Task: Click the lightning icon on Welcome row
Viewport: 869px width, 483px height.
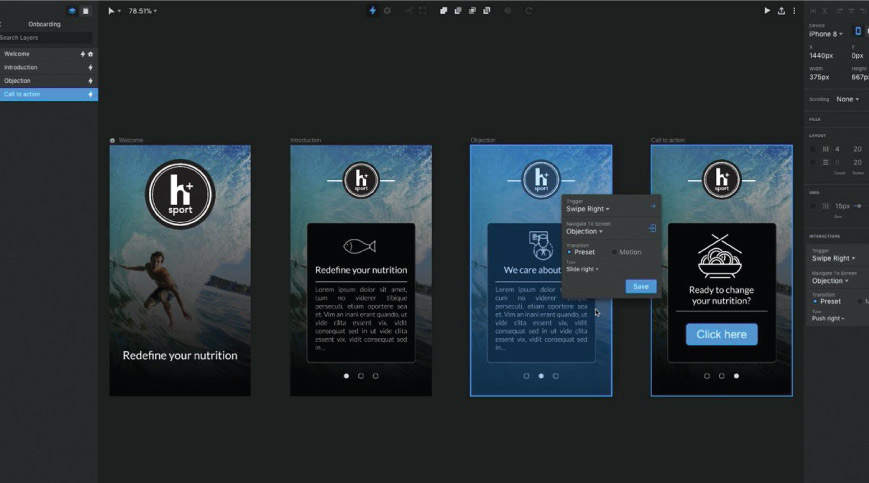Action: (x=83, y=54)
